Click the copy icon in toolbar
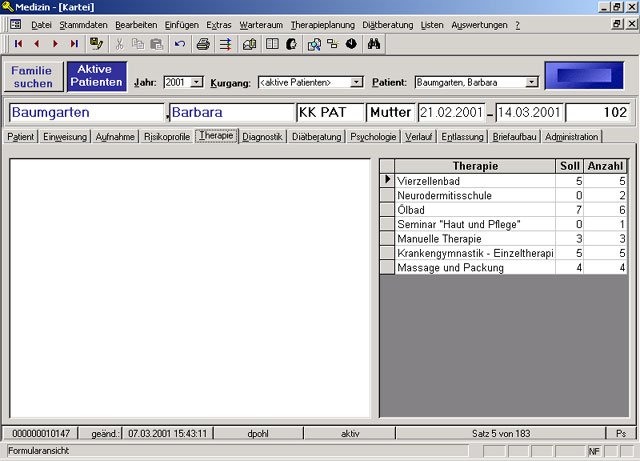The height and width of the screenshot is (461, 640). tap(138, 44)
